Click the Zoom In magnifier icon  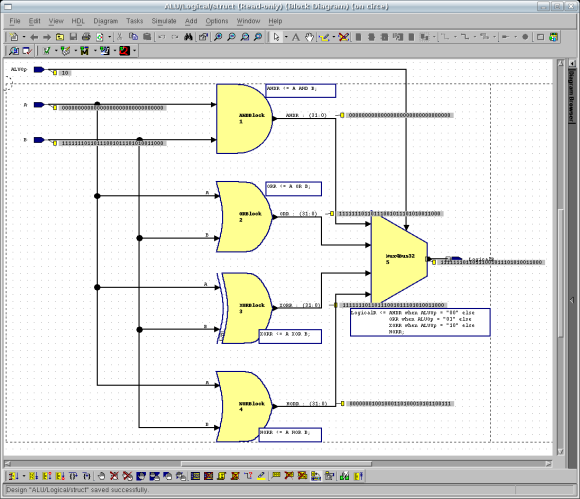[x=218, y=37]
